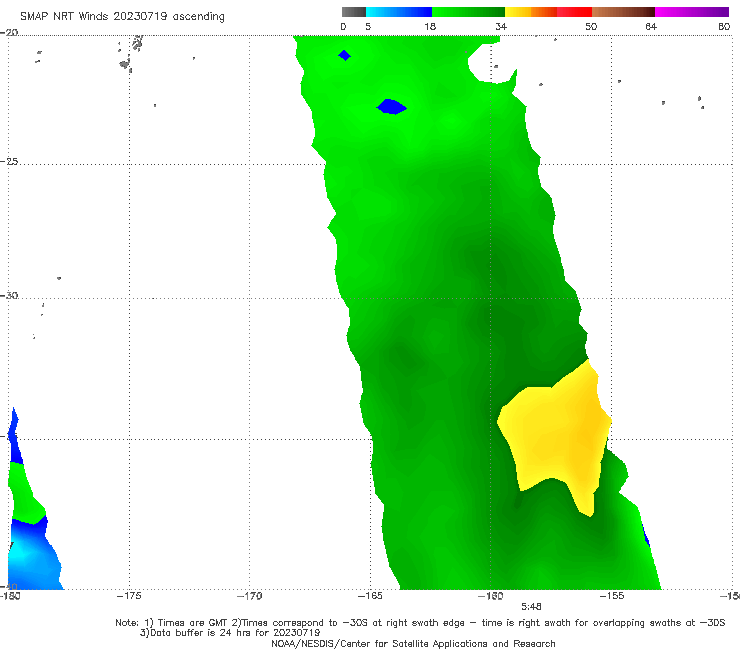Viewport: 740px width, 650px height.
Task: Click the colorbar label "34"
Action: tap(501, 27)
